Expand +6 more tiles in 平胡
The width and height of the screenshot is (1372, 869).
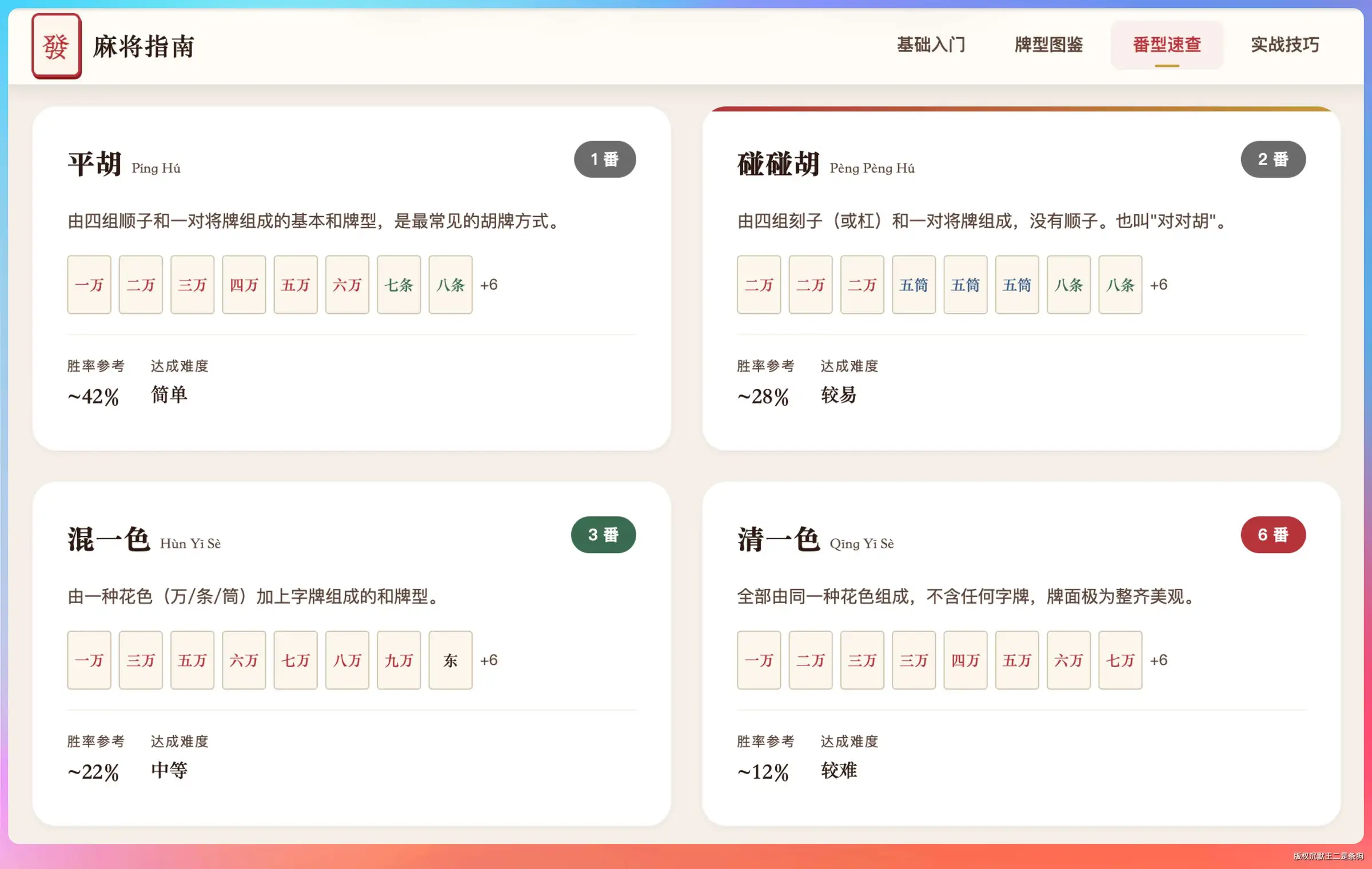click(x=489, y=285)
